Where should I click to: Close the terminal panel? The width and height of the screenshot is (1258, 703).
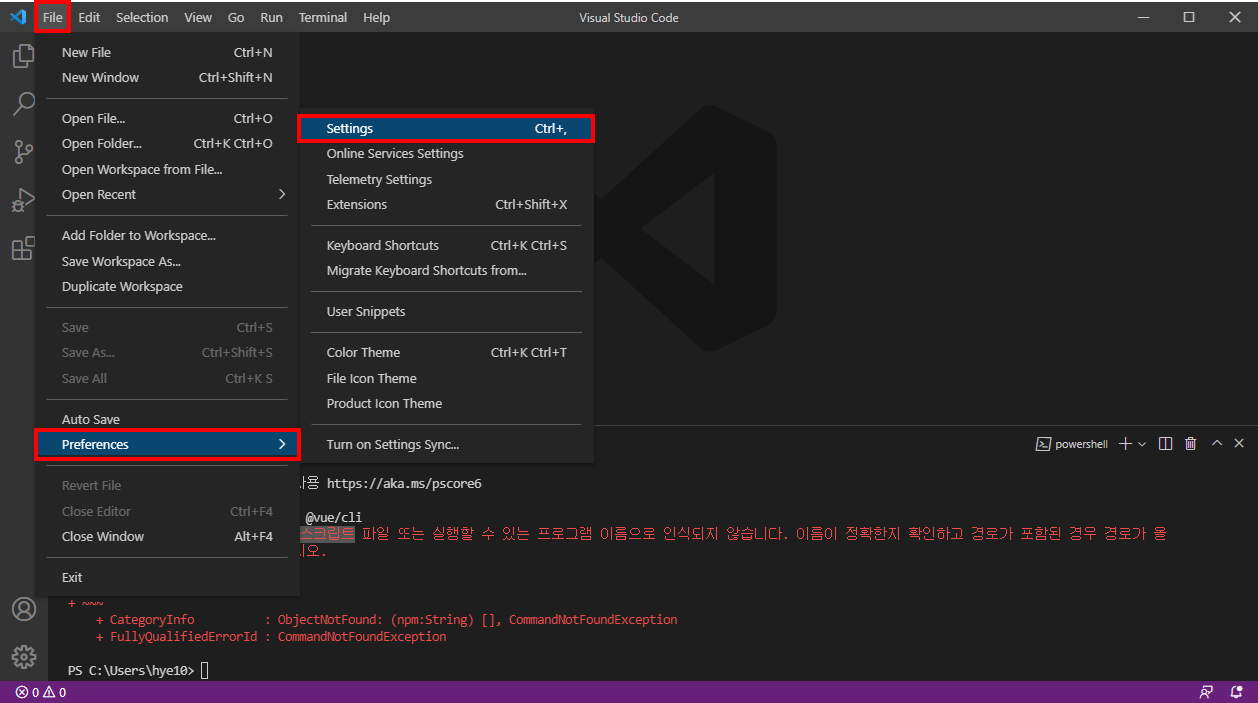click(1239, 443)
